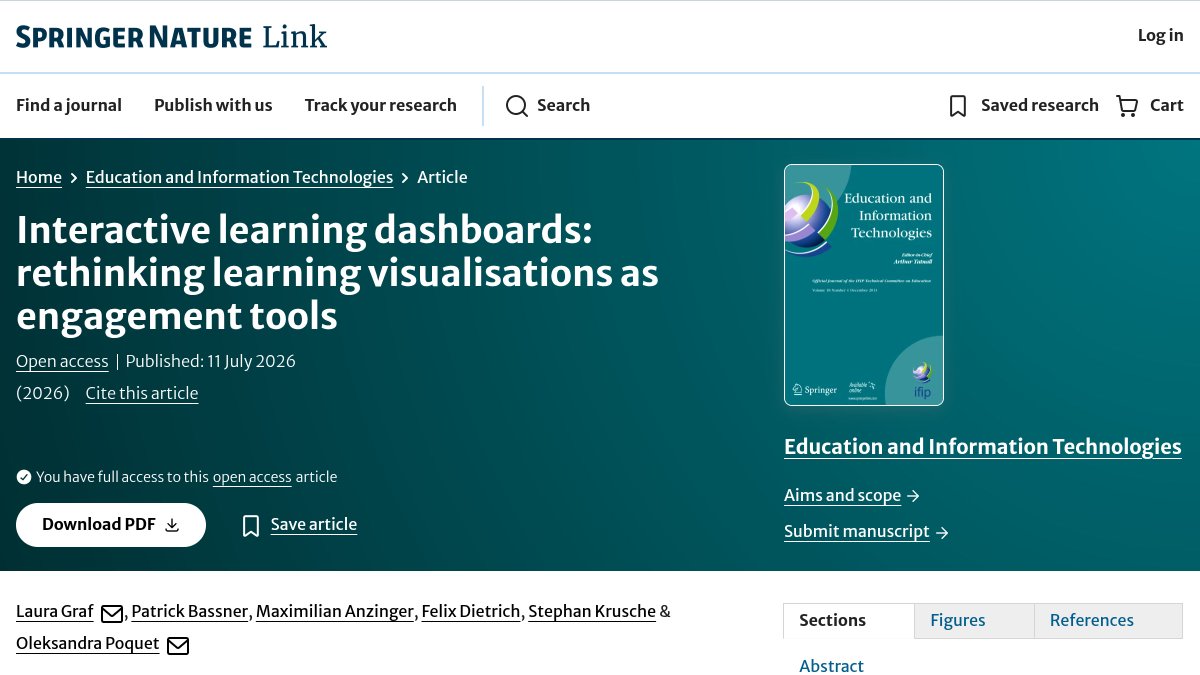Open Saved research text link

pyautogui.click(x=1040, y=105)
